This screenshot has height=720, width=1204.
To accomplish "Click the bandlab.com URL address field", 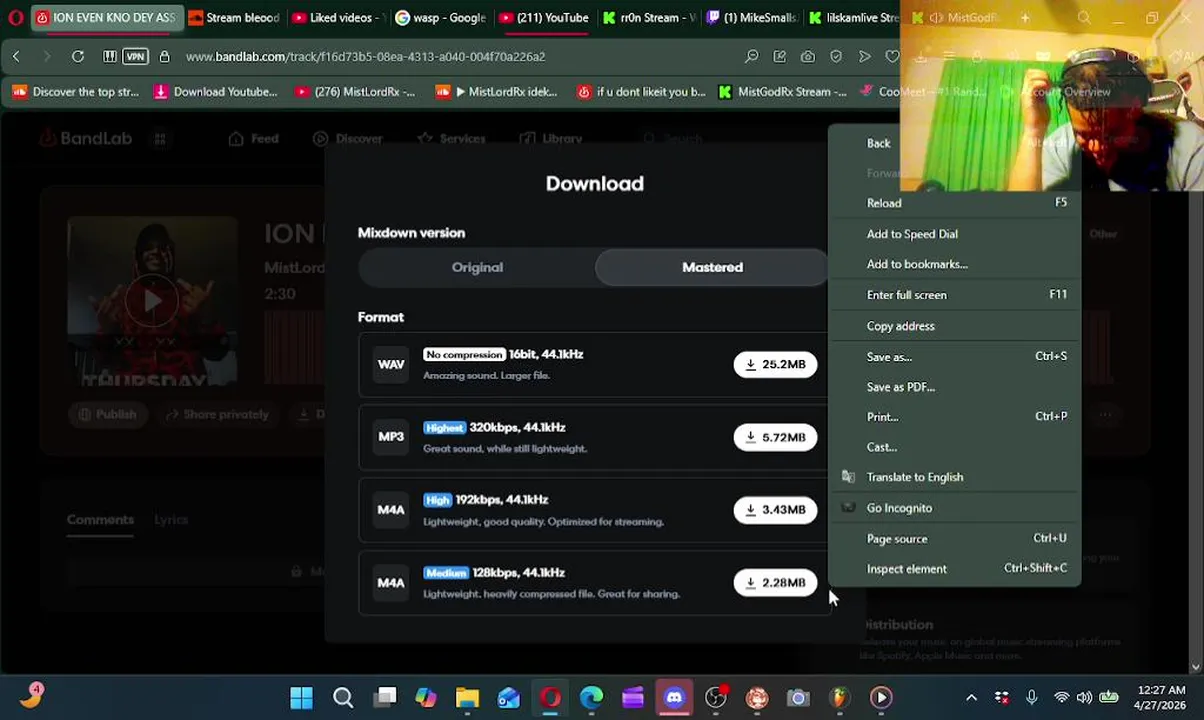I will click(365, 57).
